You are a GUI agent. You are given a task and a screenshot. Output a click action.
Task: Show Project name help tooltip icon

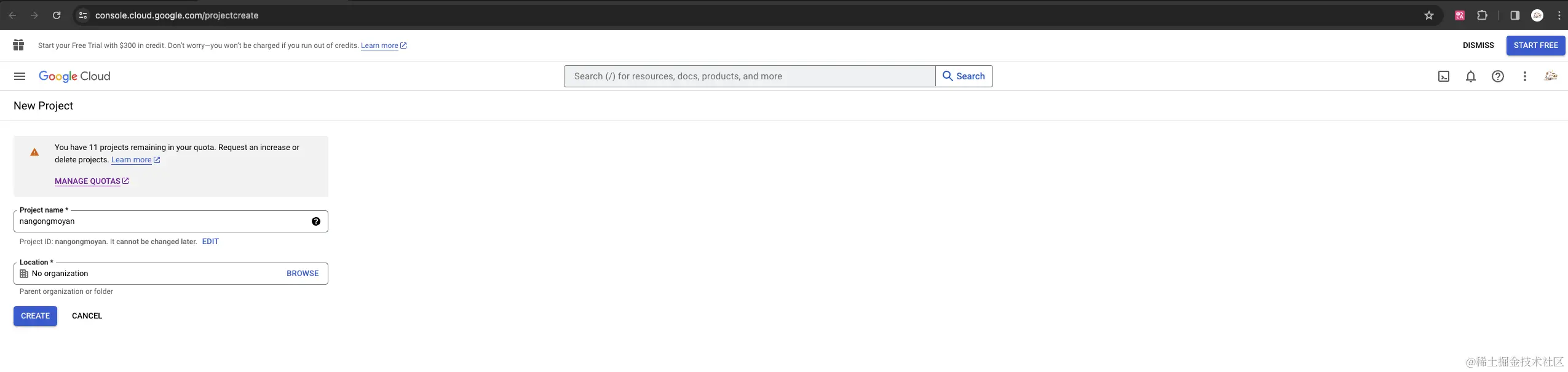click(316, 221)
